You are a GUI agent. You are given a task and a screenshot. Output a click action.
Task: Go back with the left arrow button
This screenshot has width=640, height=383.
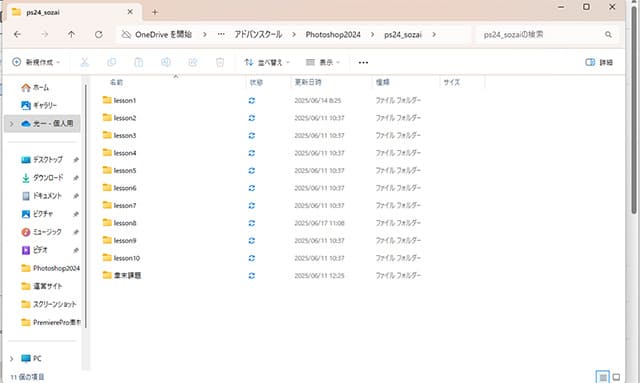(x=17, y=35)
